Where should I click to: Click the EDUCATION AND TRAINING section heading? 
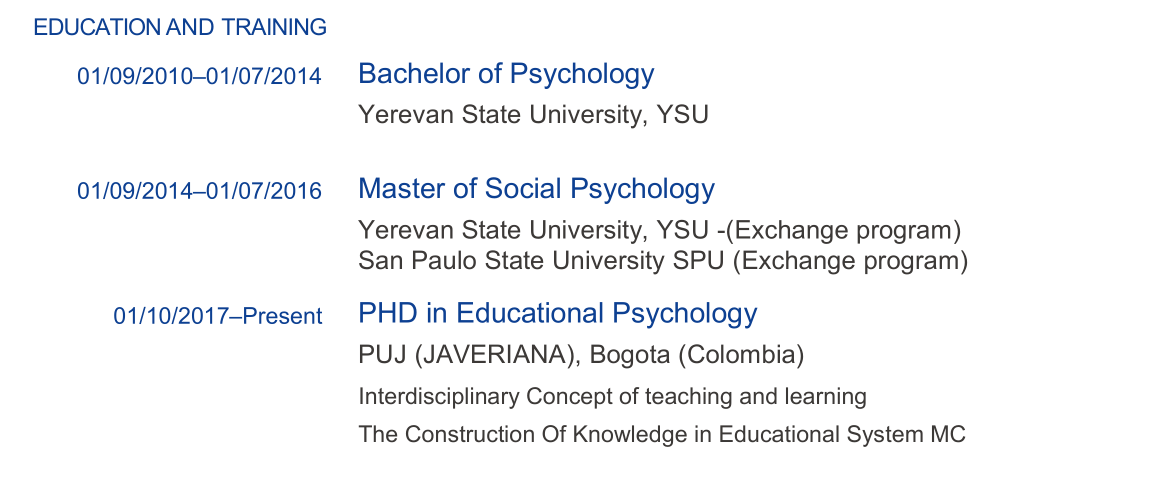180,28
